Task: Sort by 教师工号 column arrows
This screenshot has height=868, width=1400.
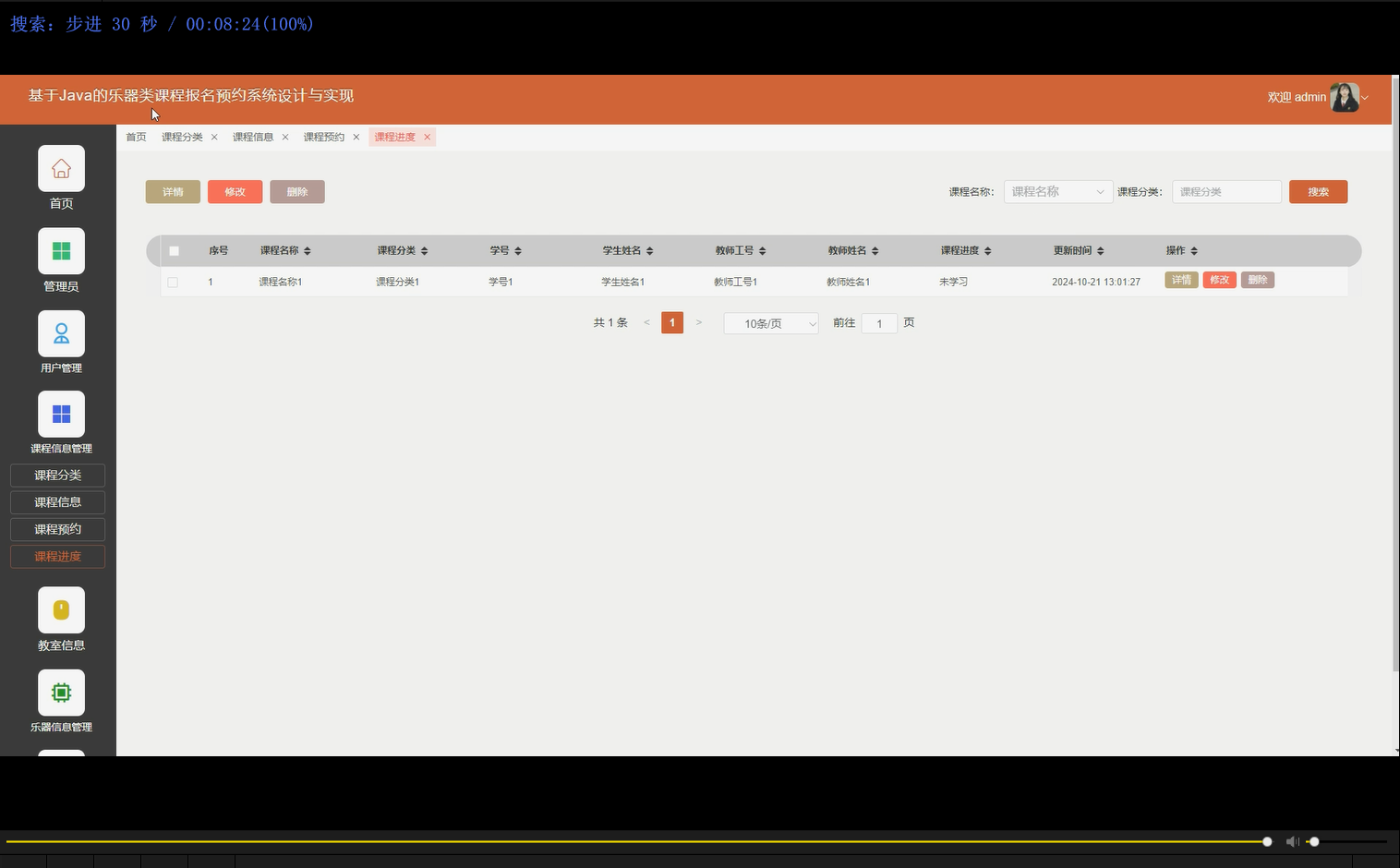Action: [763, 251]
